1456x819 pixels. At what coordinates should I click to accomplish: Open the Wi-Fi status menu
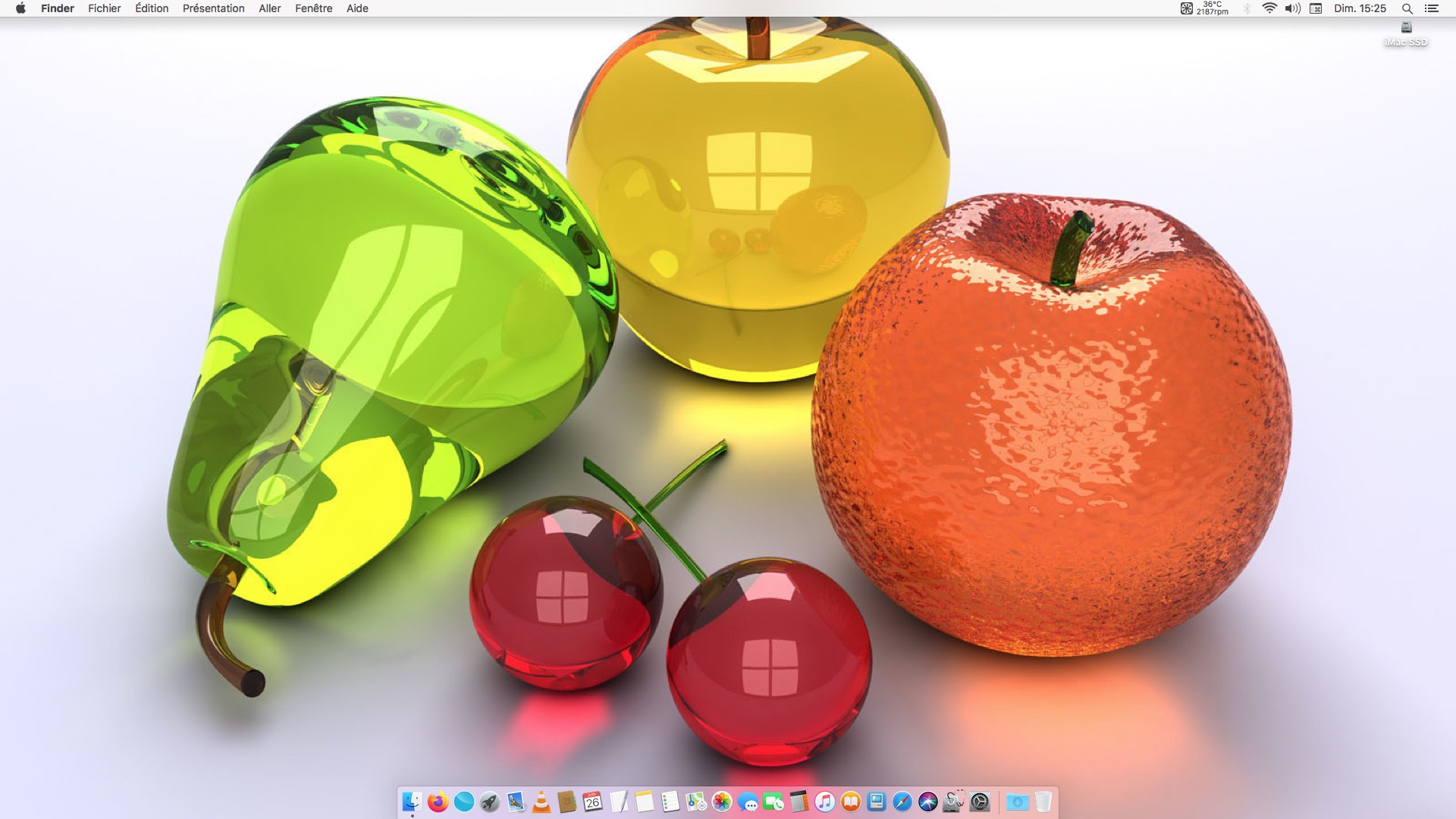[1269, 8]
